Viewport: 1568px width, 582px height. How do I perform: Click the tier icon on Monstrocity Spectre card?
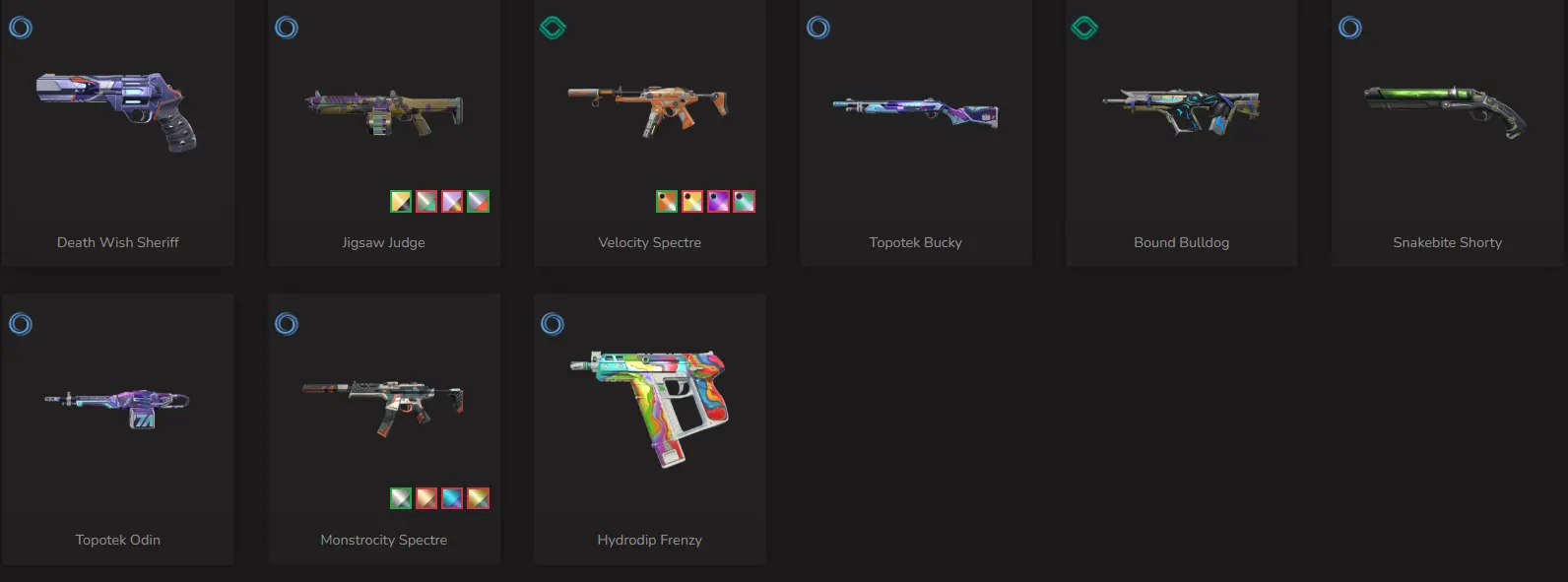click(287, 324)
